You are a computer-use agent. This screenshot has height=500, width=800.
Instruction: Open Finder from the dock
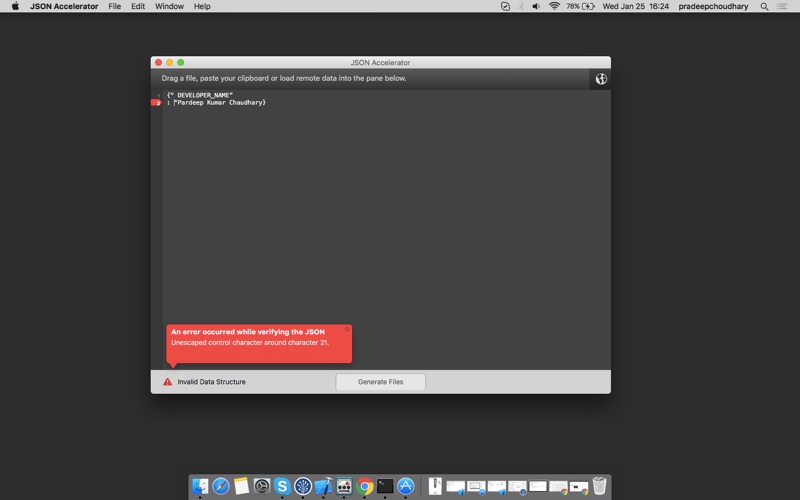point(200,486)
